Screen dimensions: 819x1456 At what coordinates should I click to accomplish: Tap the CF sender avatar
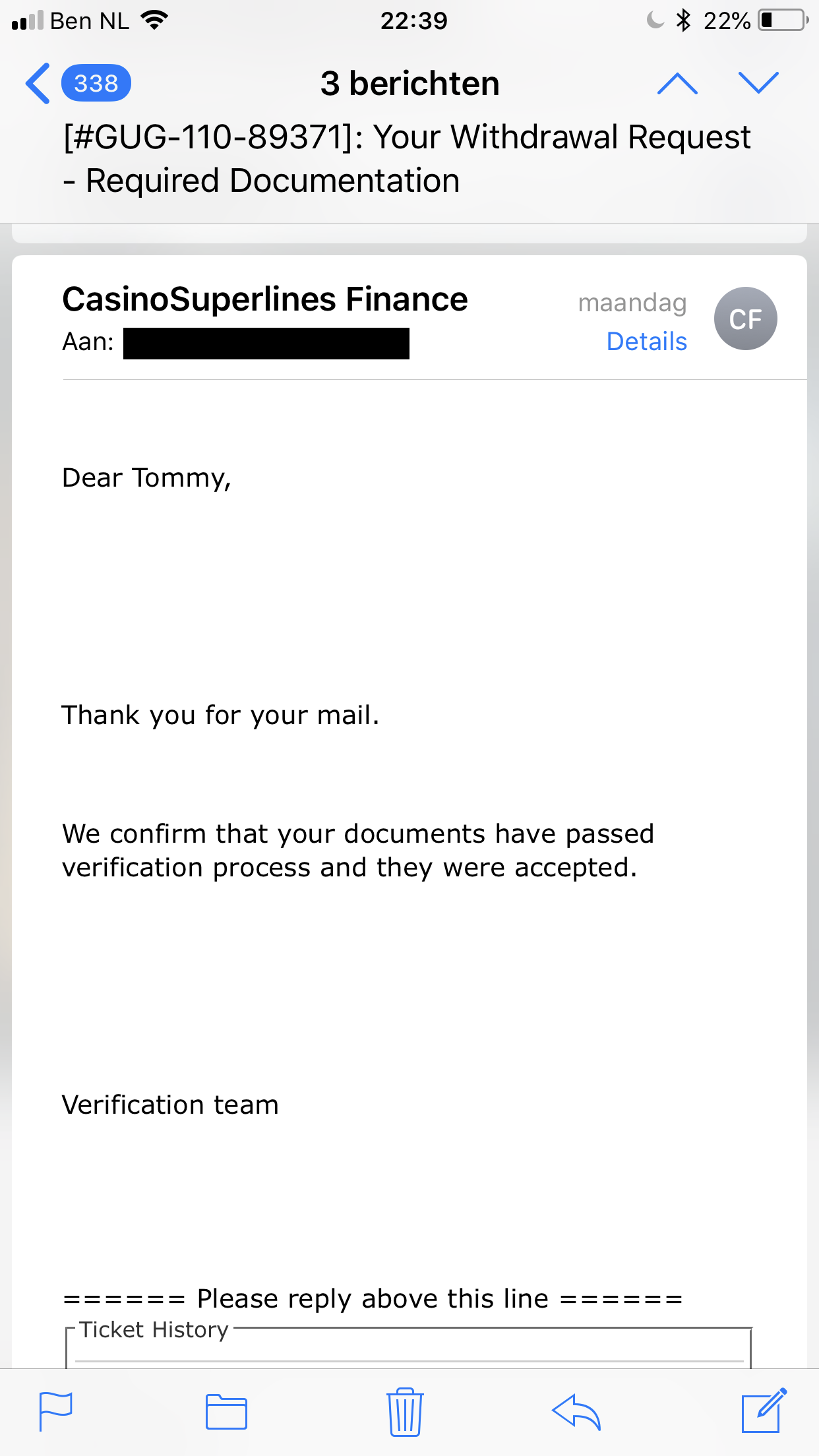click(x=745, y=318)
